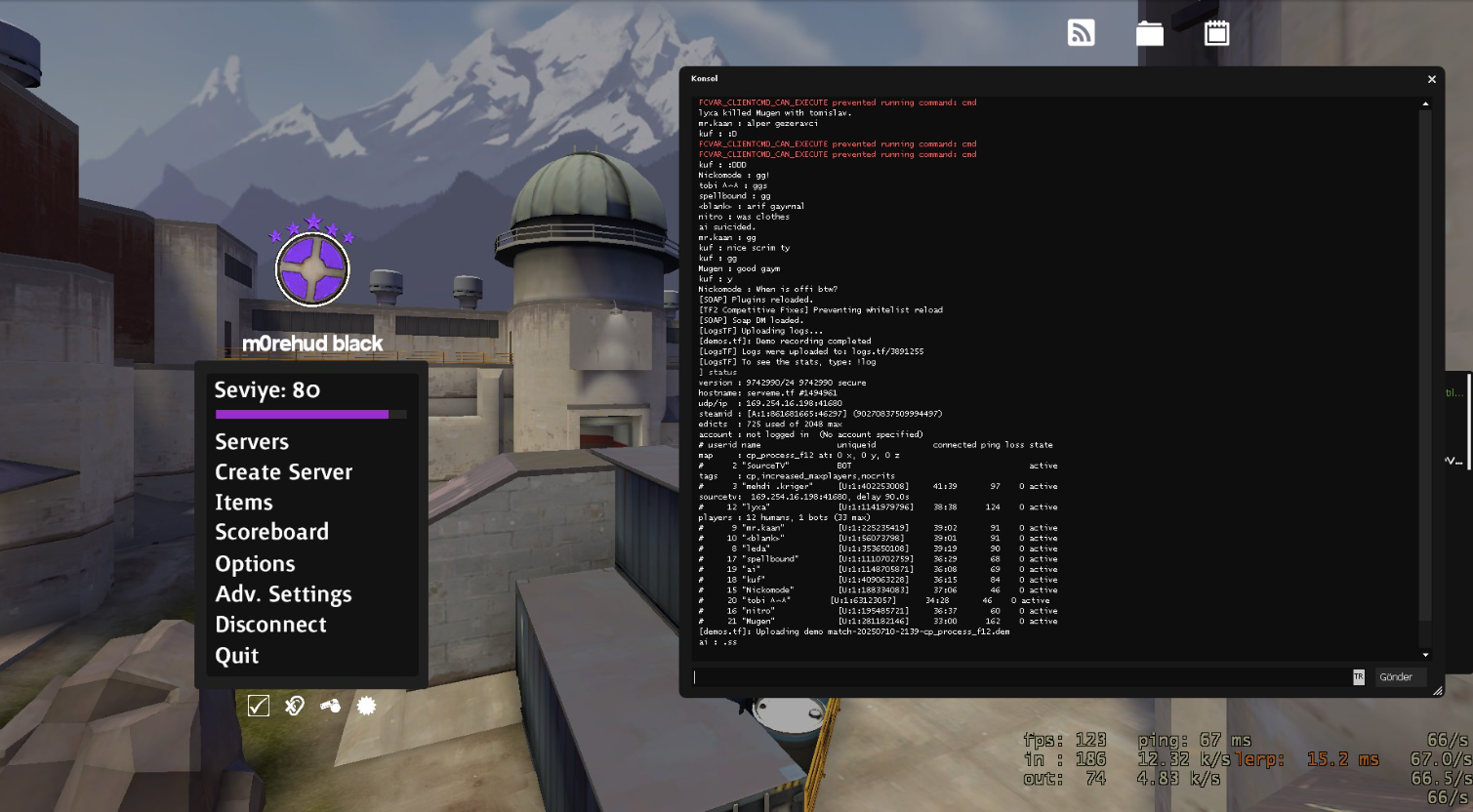The image size is (1473, 812).
Task: Open the Servers menu
Action: pyautogui.click(x=252, y=442)
